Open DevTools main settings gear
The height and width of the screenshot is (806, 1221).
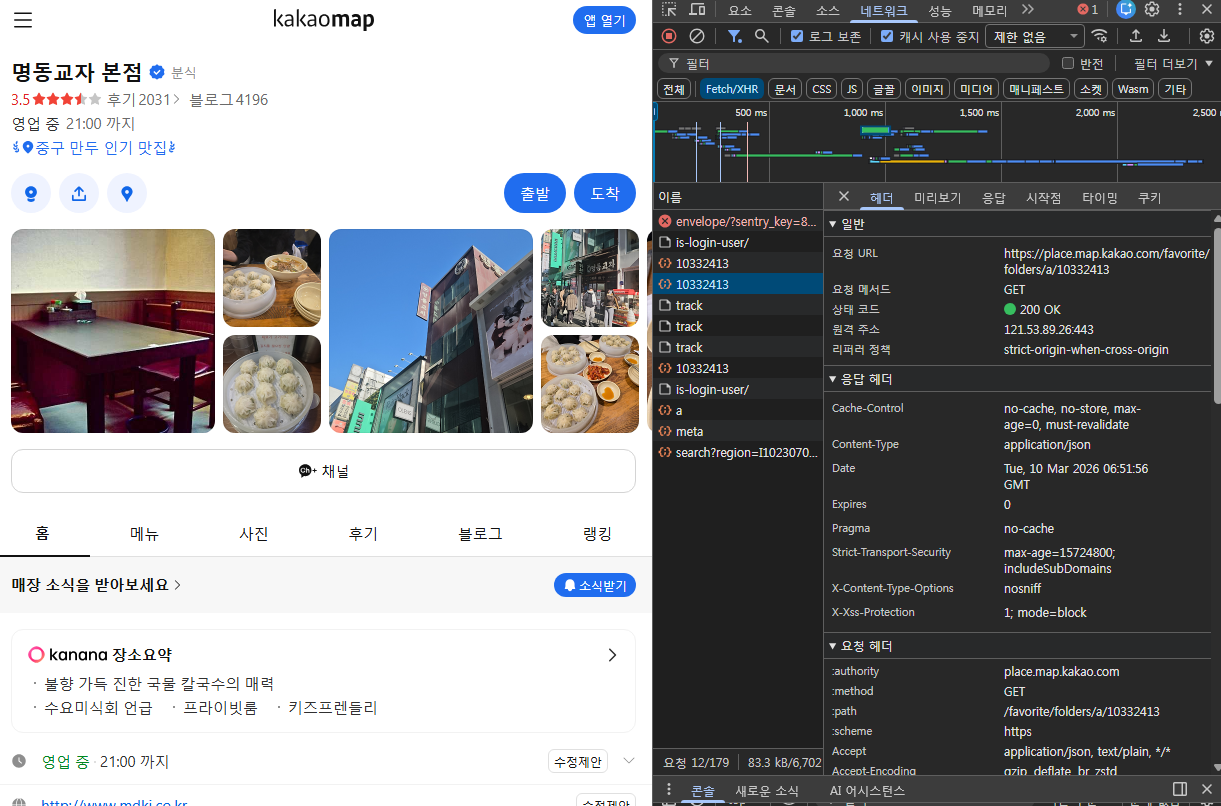pos(1152,10)
